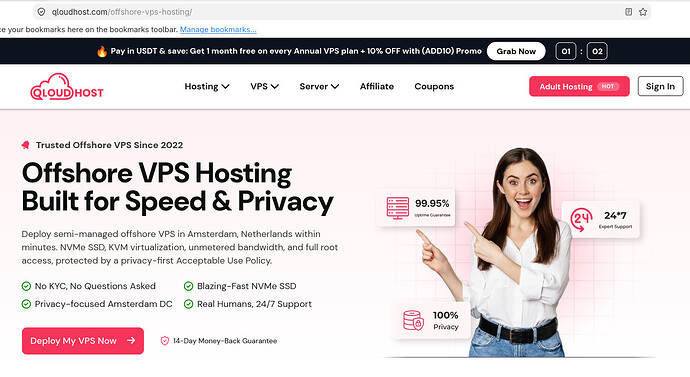The image size is (690, 377).
Task: Expand the Server dropdown menu
Action: point(319,86)
